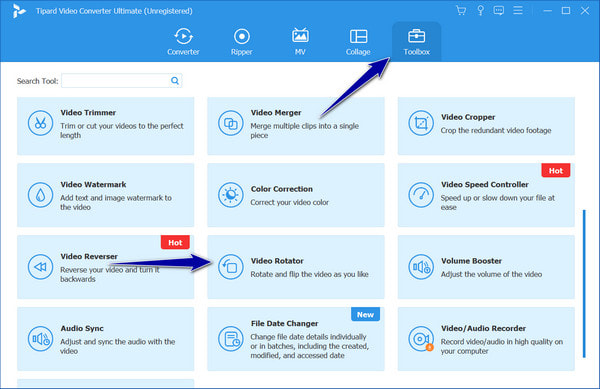Click the Video Trimmer title text
Screen dimensions: 600x389
pyautogui.click(x=88, y=113)
